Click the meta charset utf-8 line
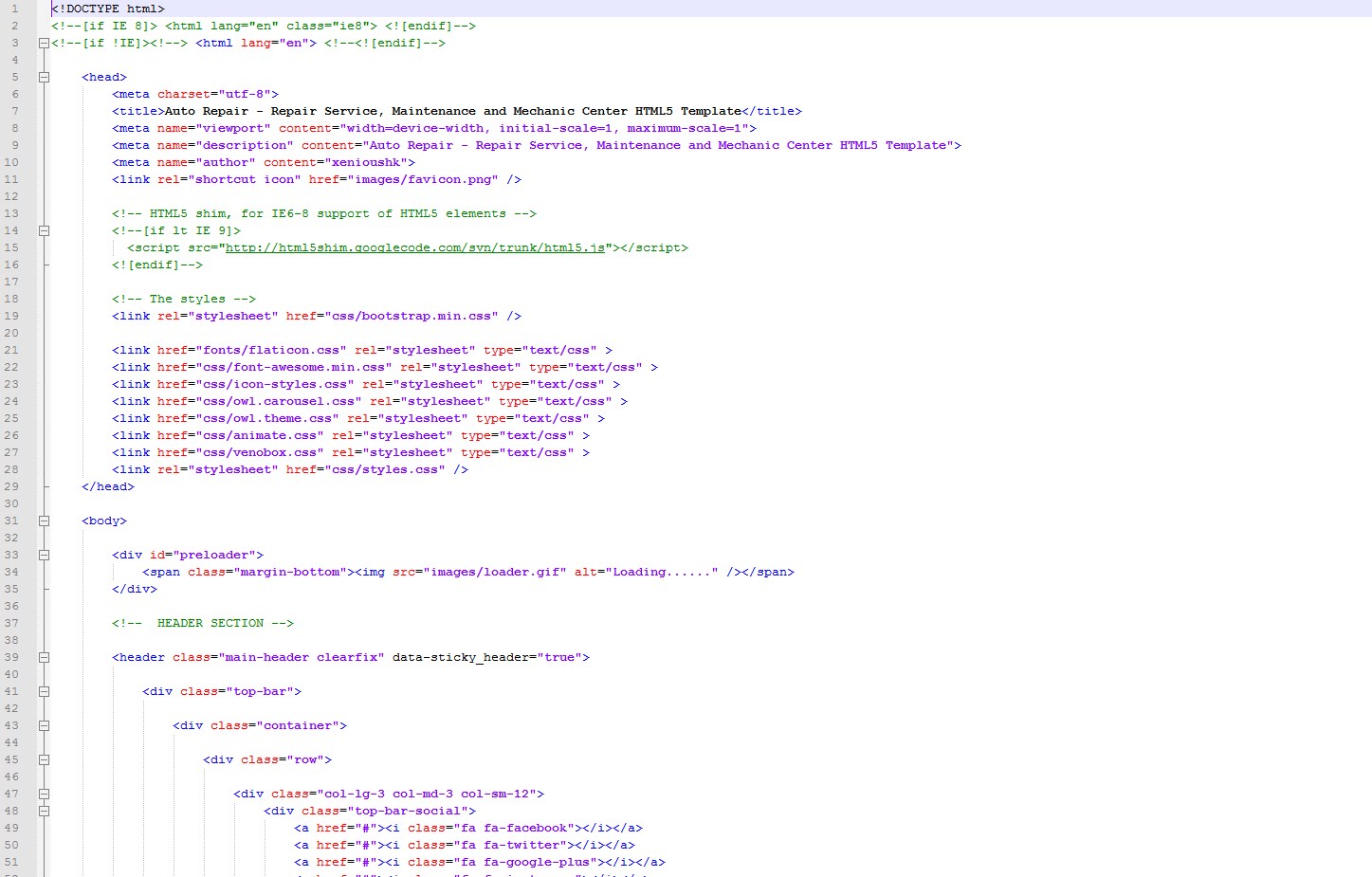1372x877 pixels. [195, 94]
